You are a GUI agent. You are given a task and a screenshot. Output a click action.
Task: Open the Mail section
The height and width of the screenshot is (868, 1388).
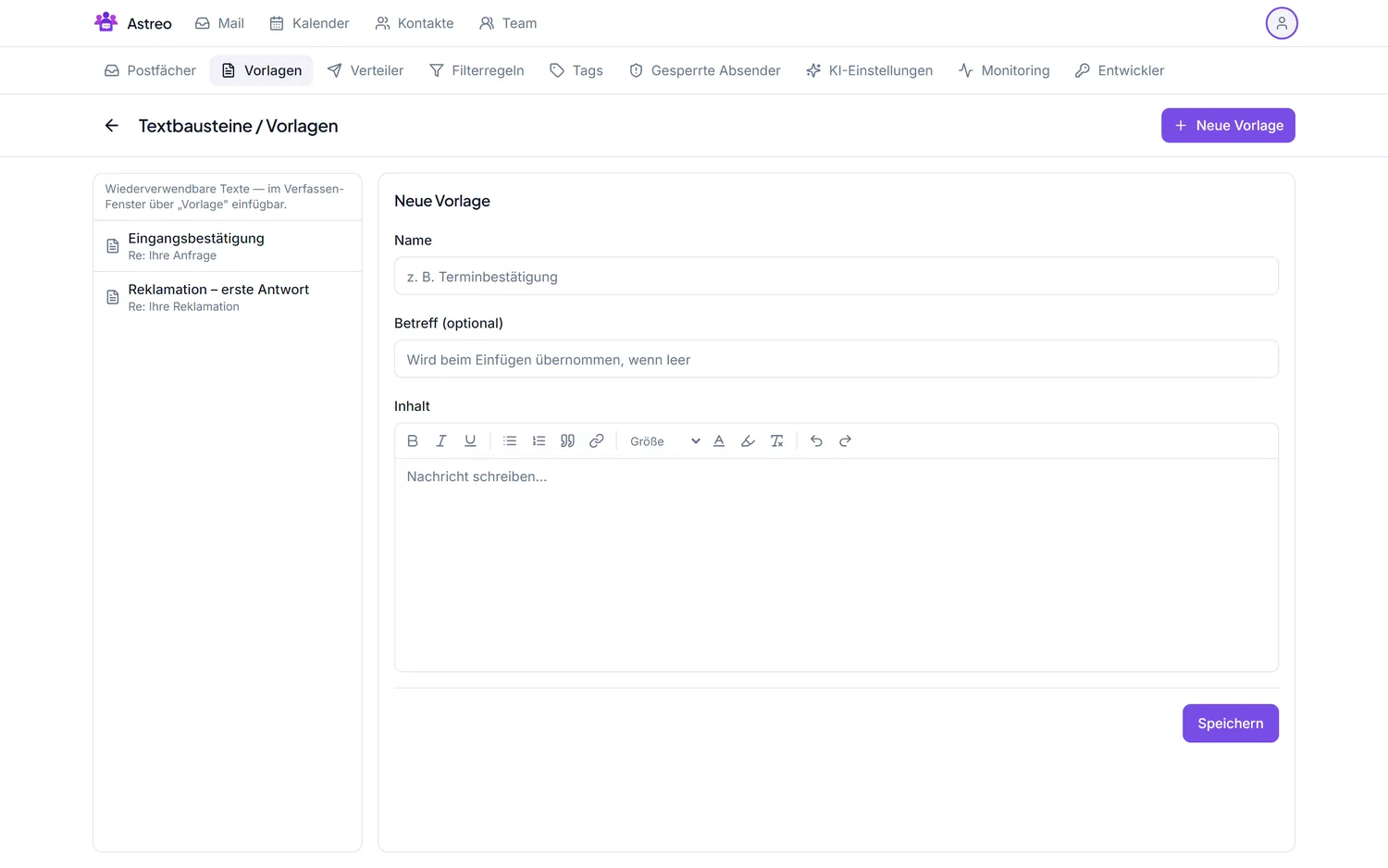(x=219, y=23)
